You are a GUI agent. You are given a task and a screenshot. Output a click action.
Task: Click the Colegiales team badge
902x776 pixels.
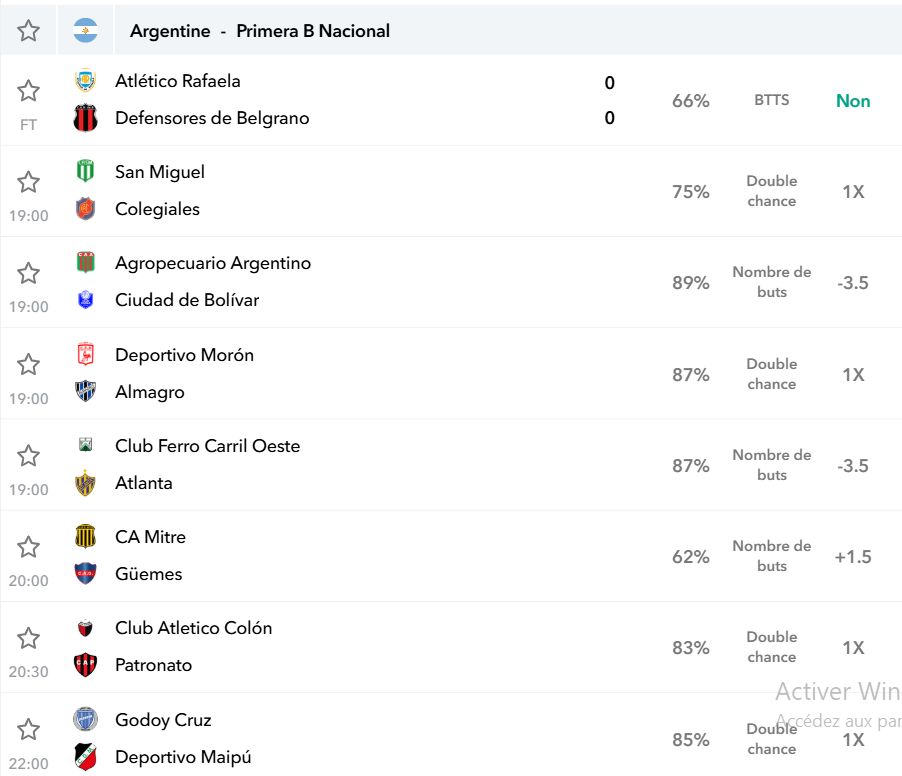point(85,209)
